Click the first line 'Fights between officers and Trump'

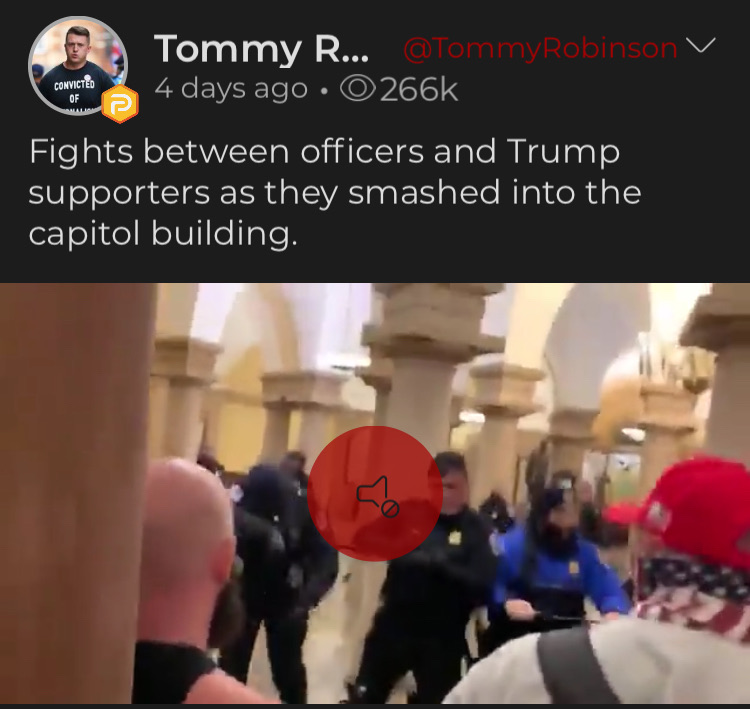(324, 152)
